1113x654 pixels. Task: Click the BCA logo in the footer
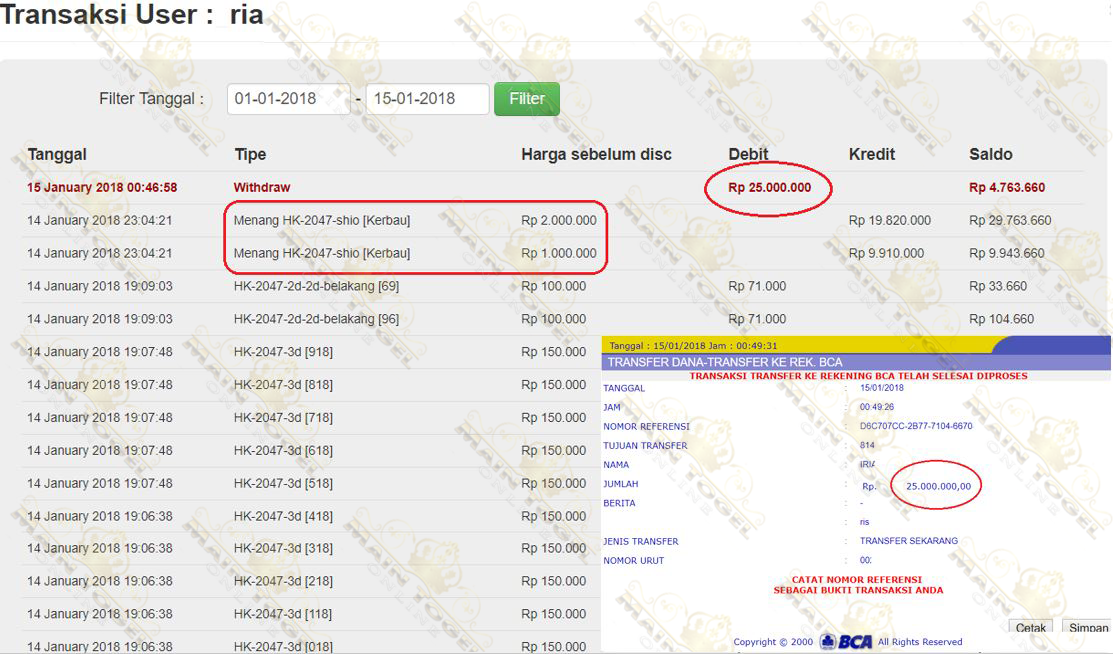pos(846,642)
